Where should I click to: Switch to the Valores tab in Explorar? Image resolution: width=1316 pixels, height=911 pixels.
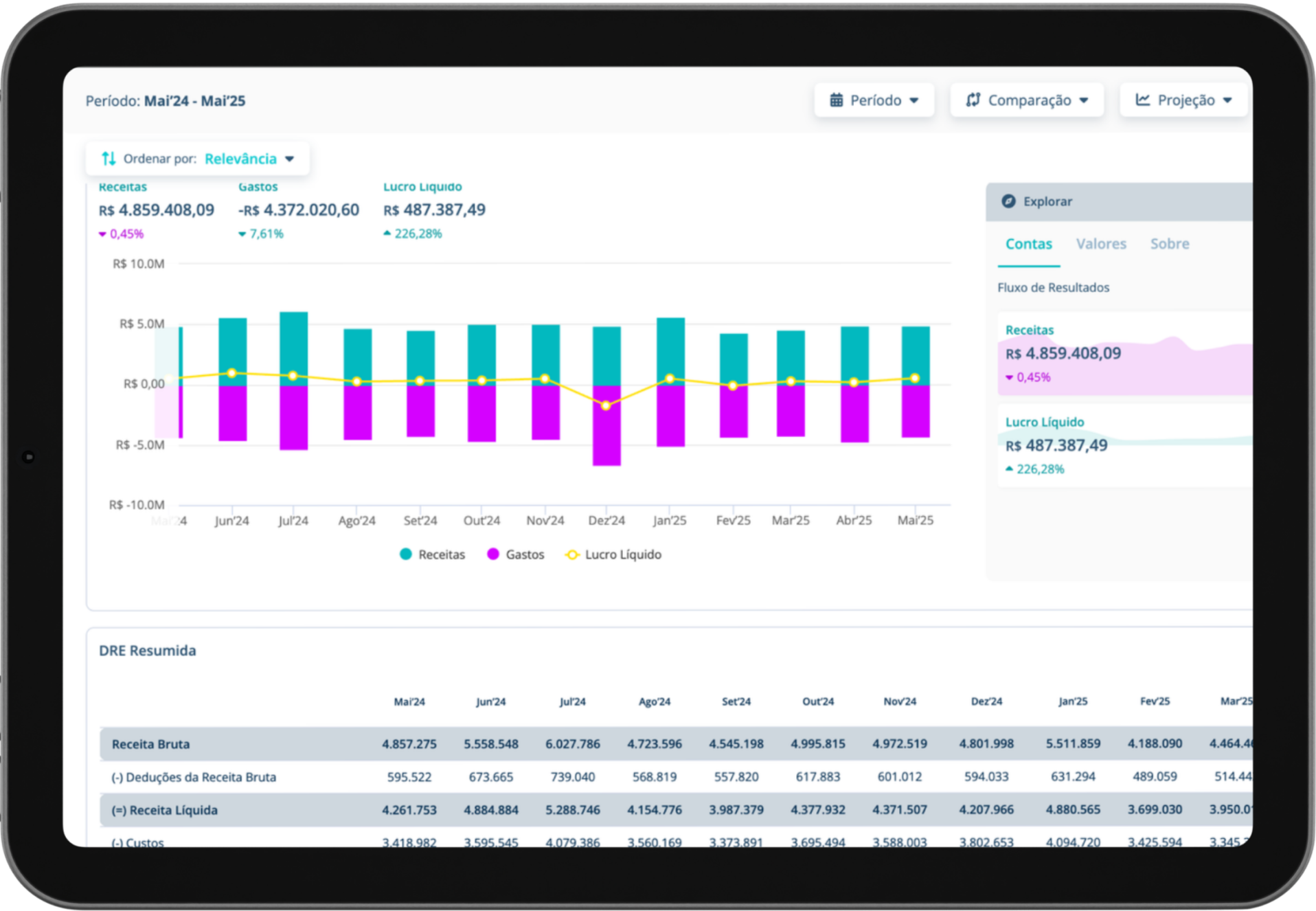pos(1100,244)
